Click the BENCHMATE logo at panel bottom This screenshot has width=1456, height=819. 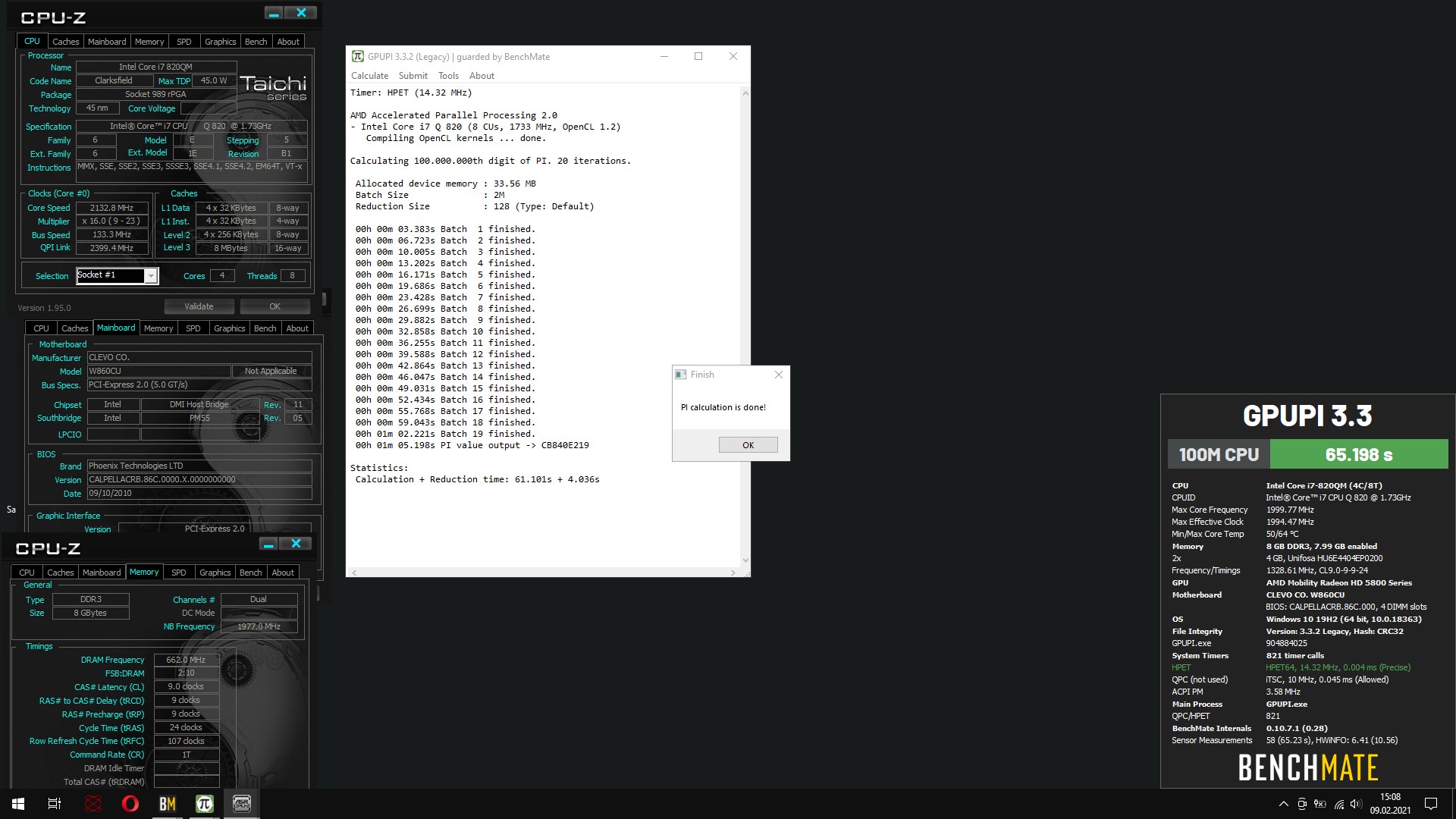[x=1308, y=767]
